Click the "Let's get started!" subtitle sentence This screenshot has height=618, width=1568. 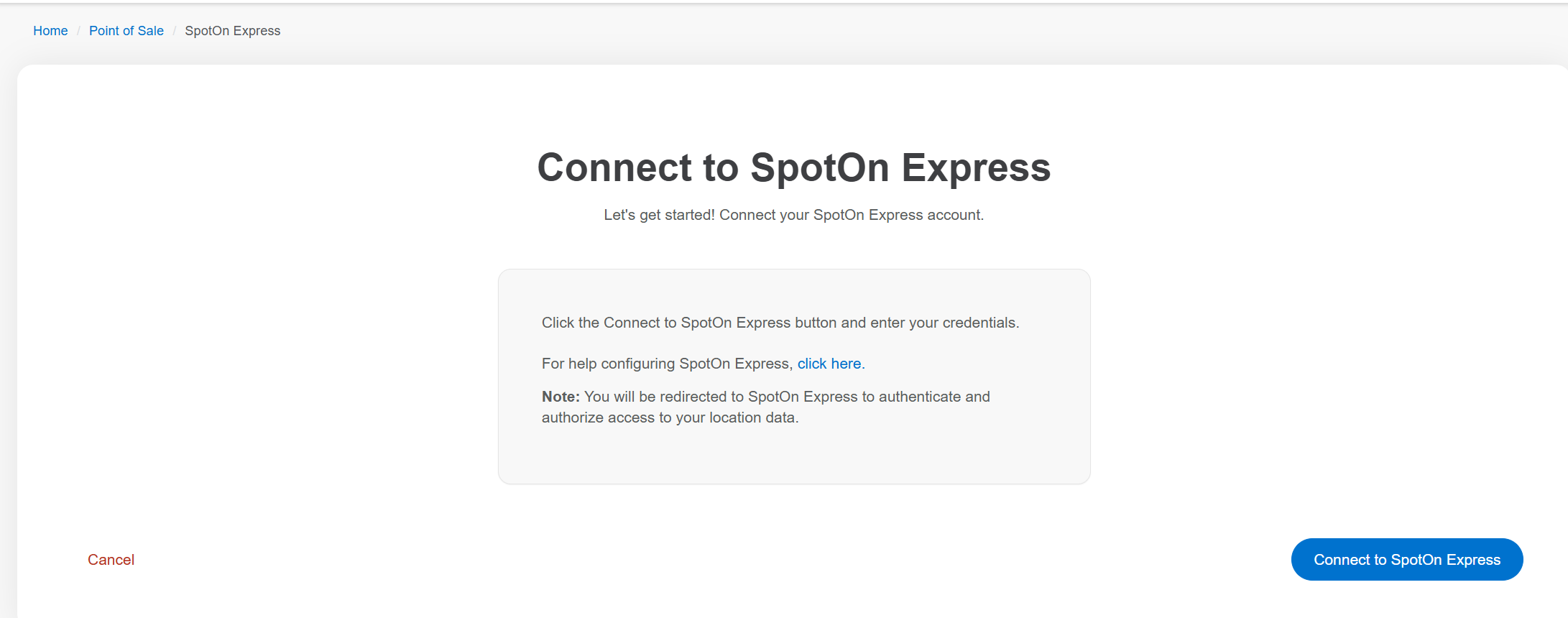pos(659,215)
